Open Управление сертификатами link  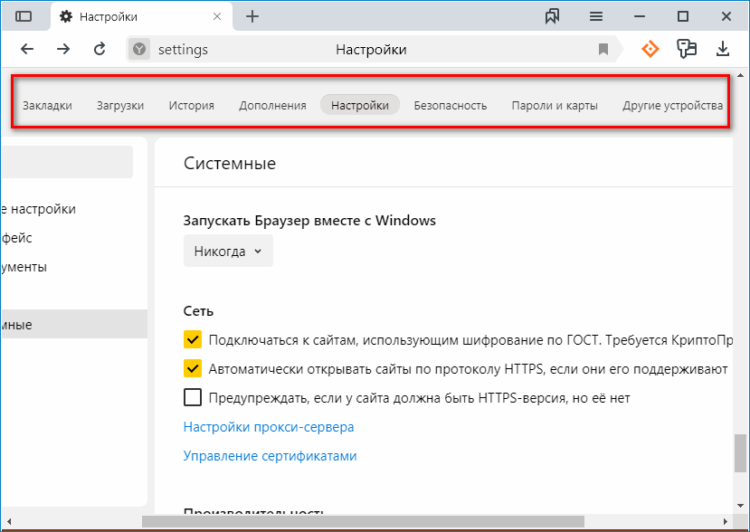270,455
